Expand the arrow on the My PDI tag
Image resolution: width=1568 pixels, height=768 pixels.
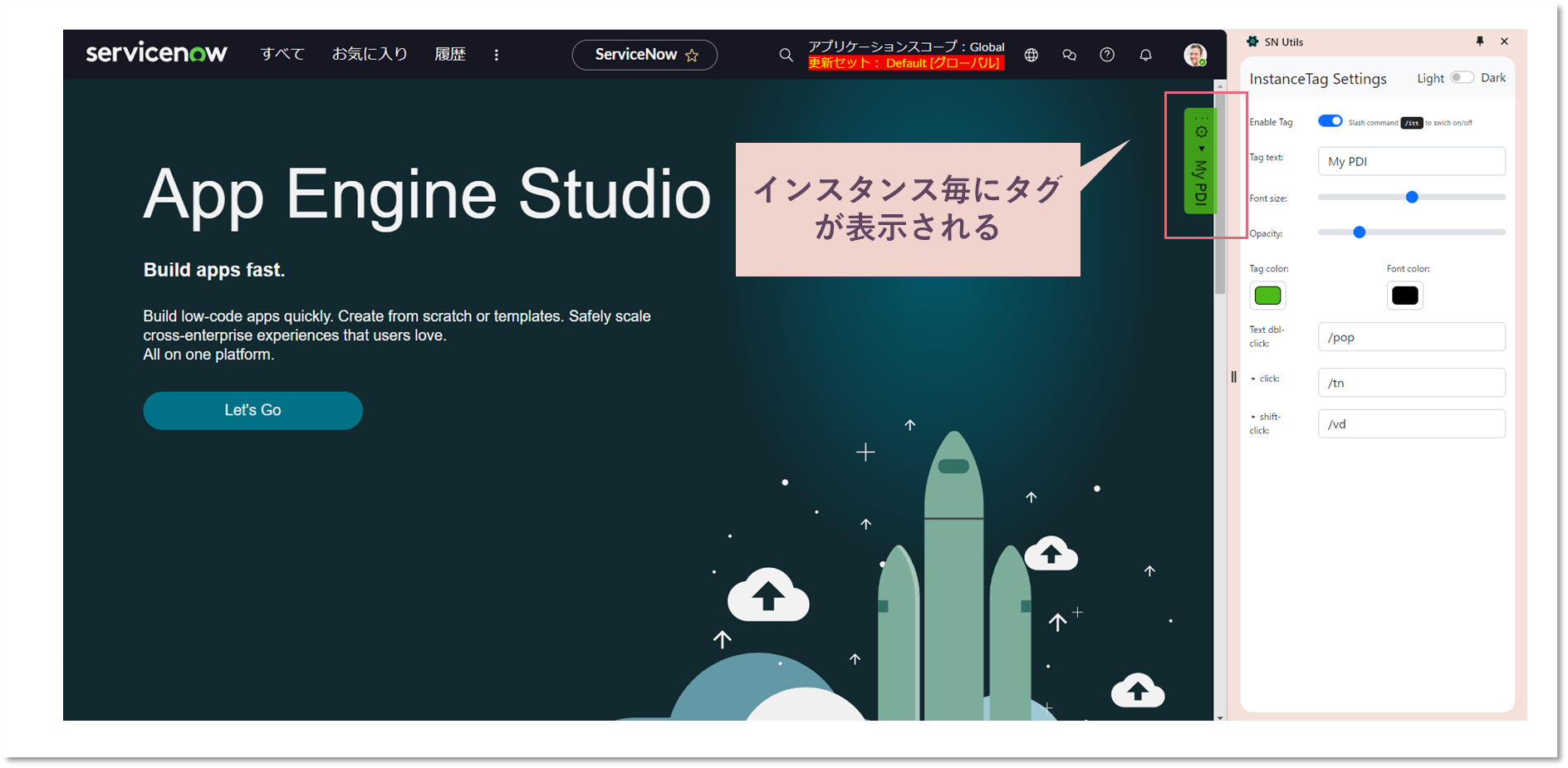point(1201,149)
